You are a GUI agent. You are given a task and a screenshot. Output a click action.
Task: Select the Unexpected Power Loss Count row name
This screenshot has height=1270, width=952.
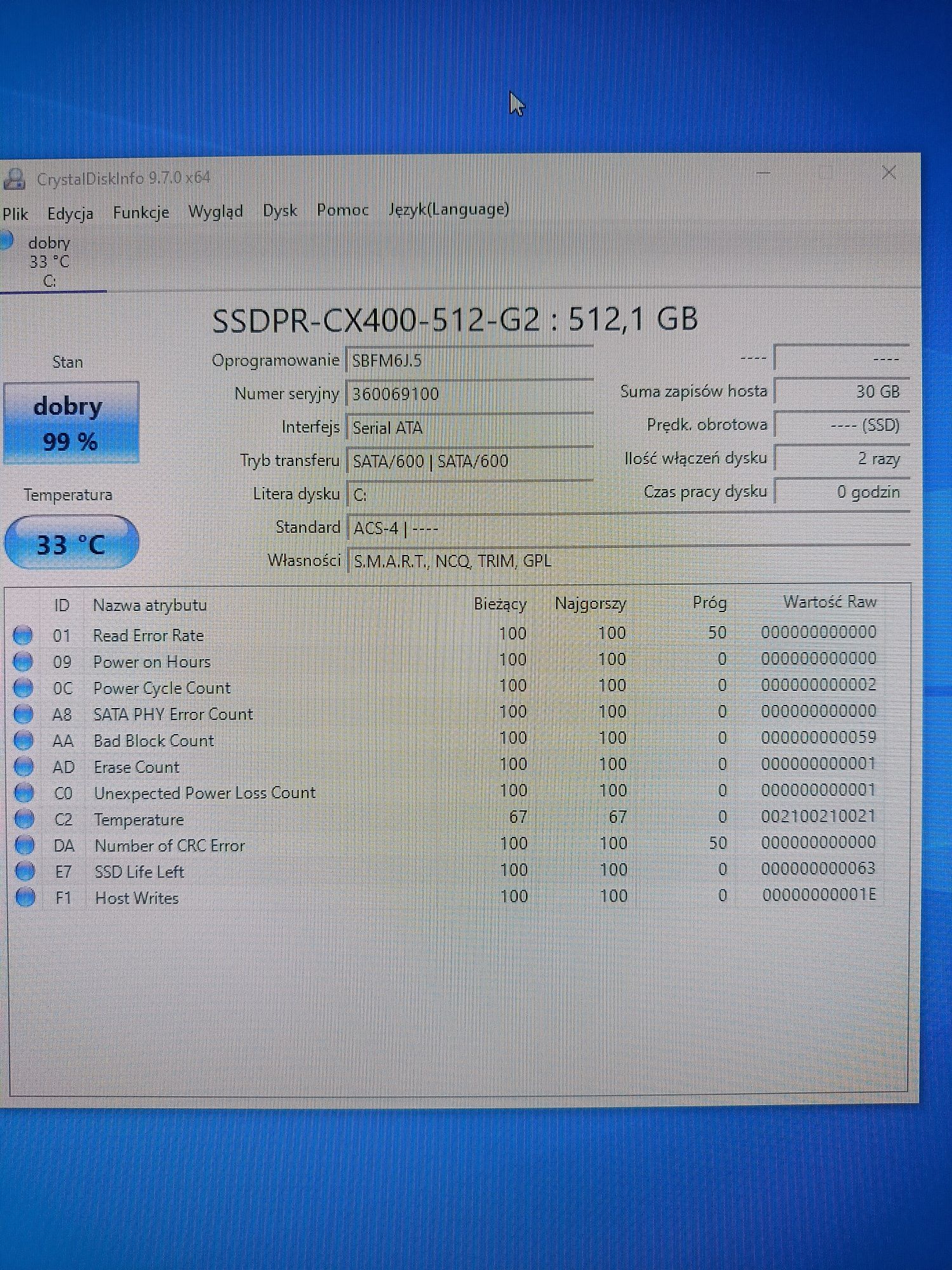pos(204,792)
